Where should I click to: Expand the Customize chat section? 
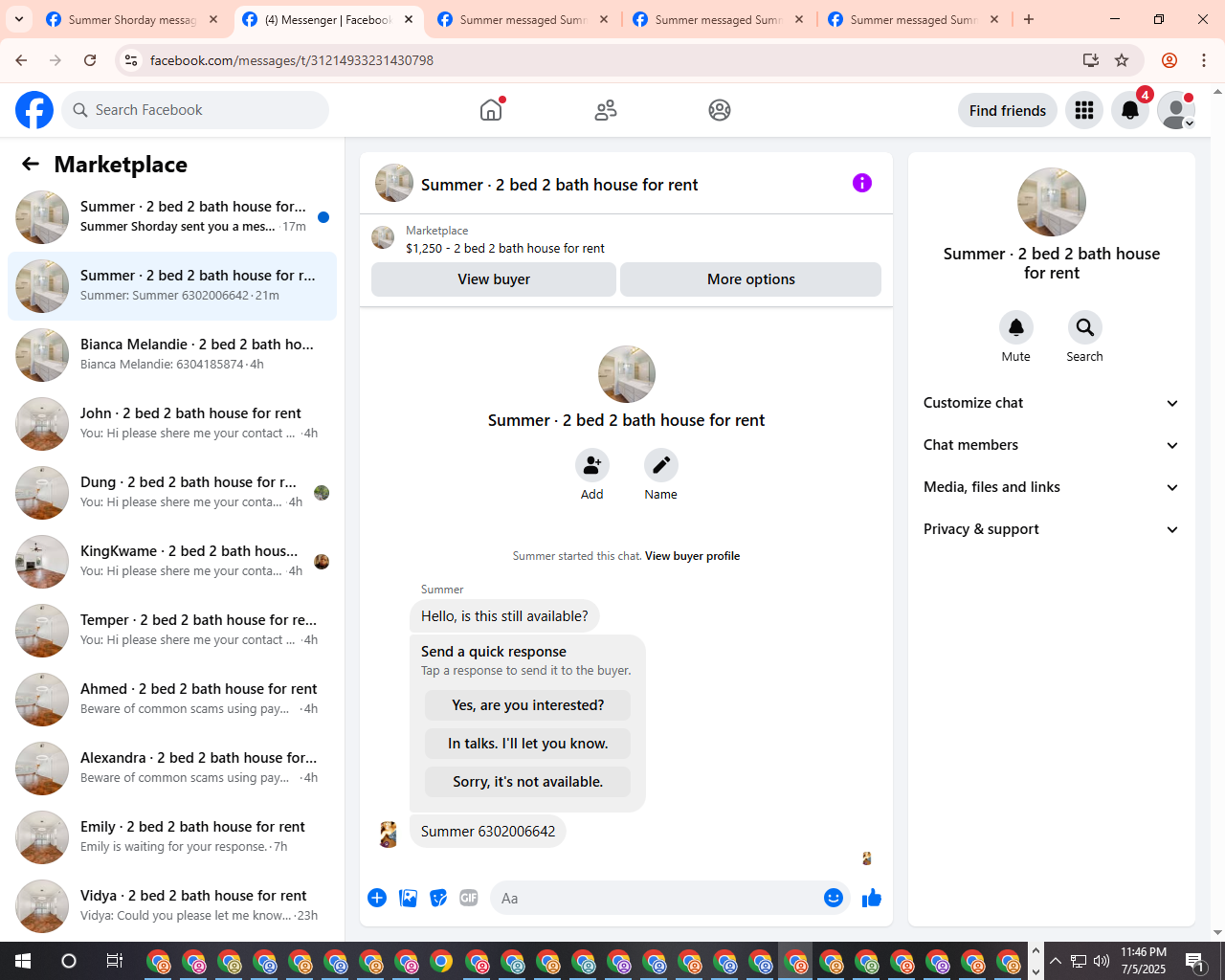coord(1051,403)
